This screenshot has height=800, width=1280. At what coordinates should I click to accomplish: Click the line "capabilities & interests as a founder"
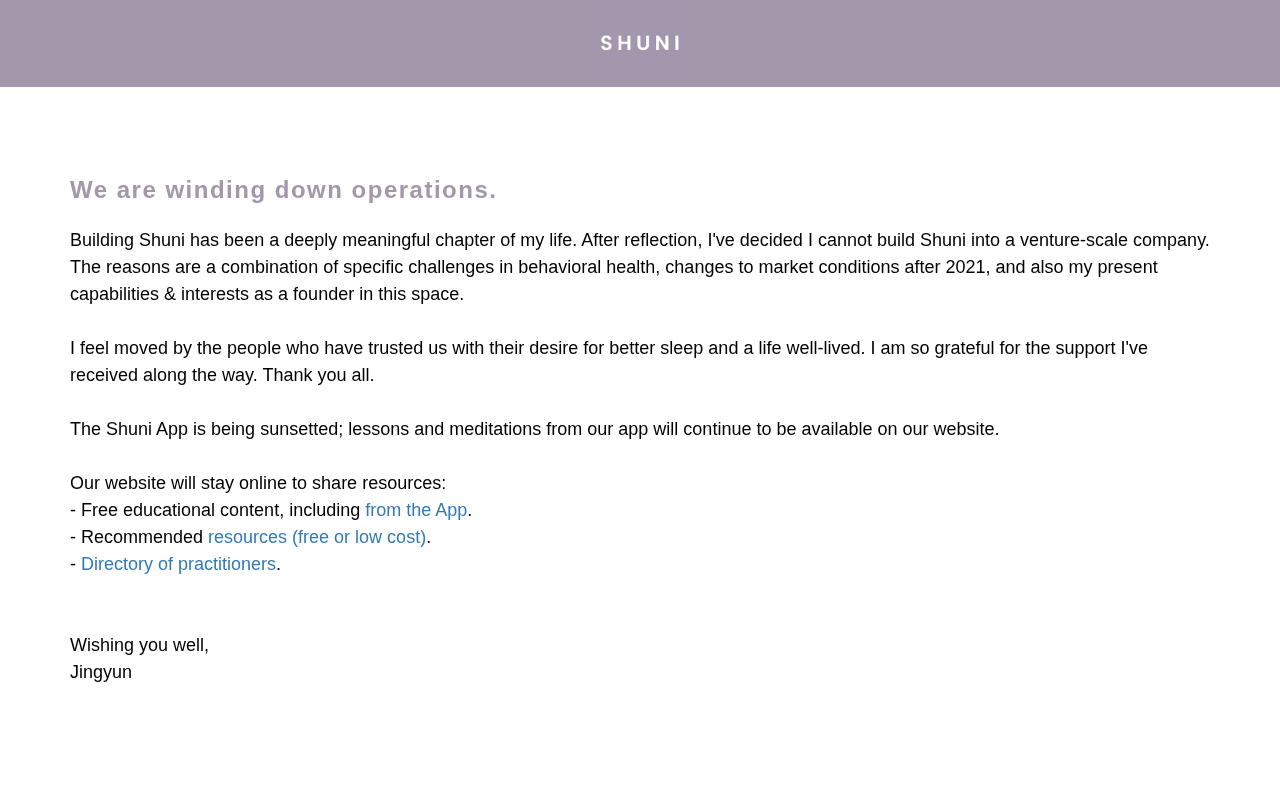click(x=267, y=294)
